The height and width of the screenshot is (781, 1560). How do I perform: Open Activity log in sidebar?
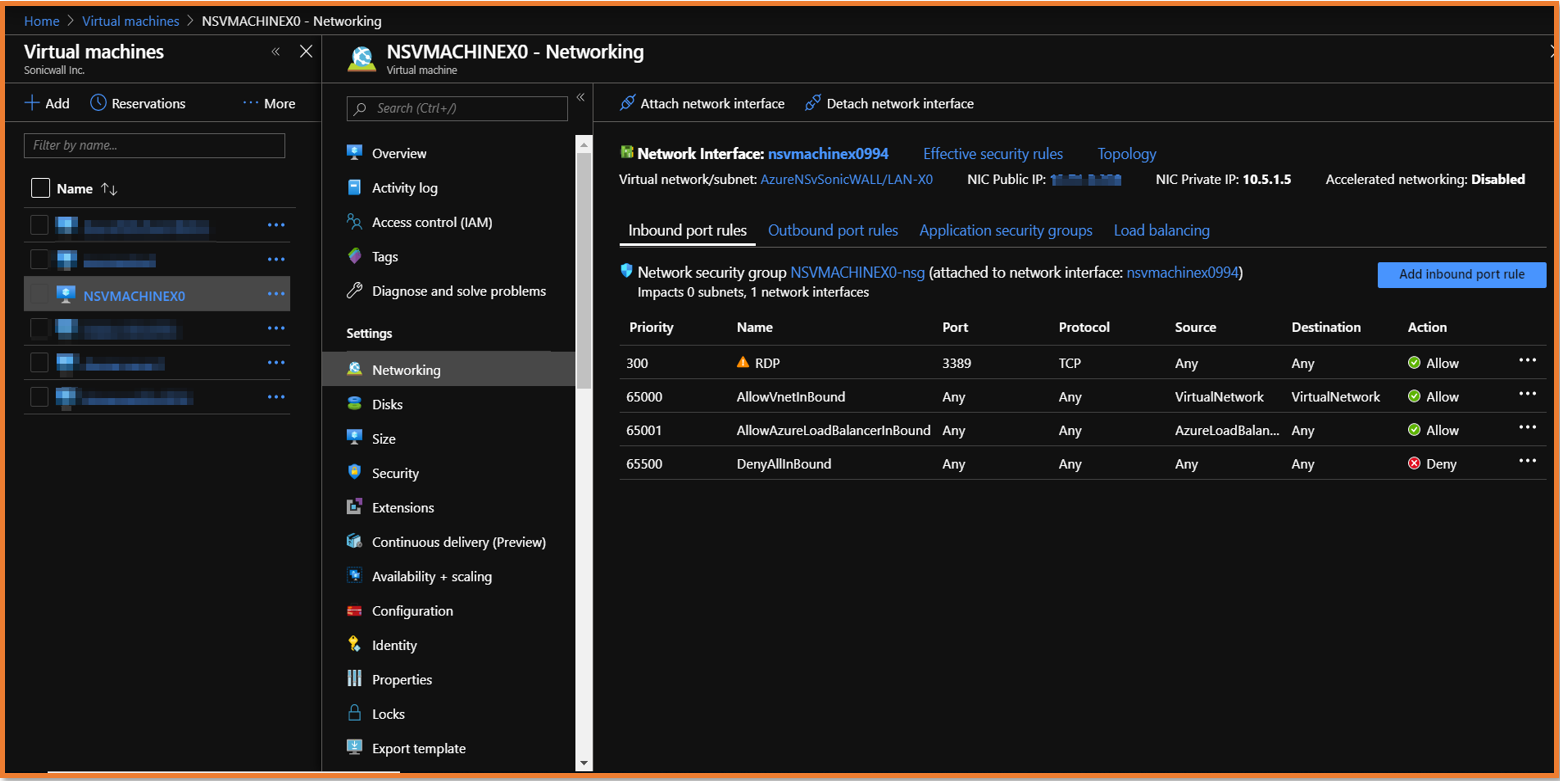(x=404, y=188)
